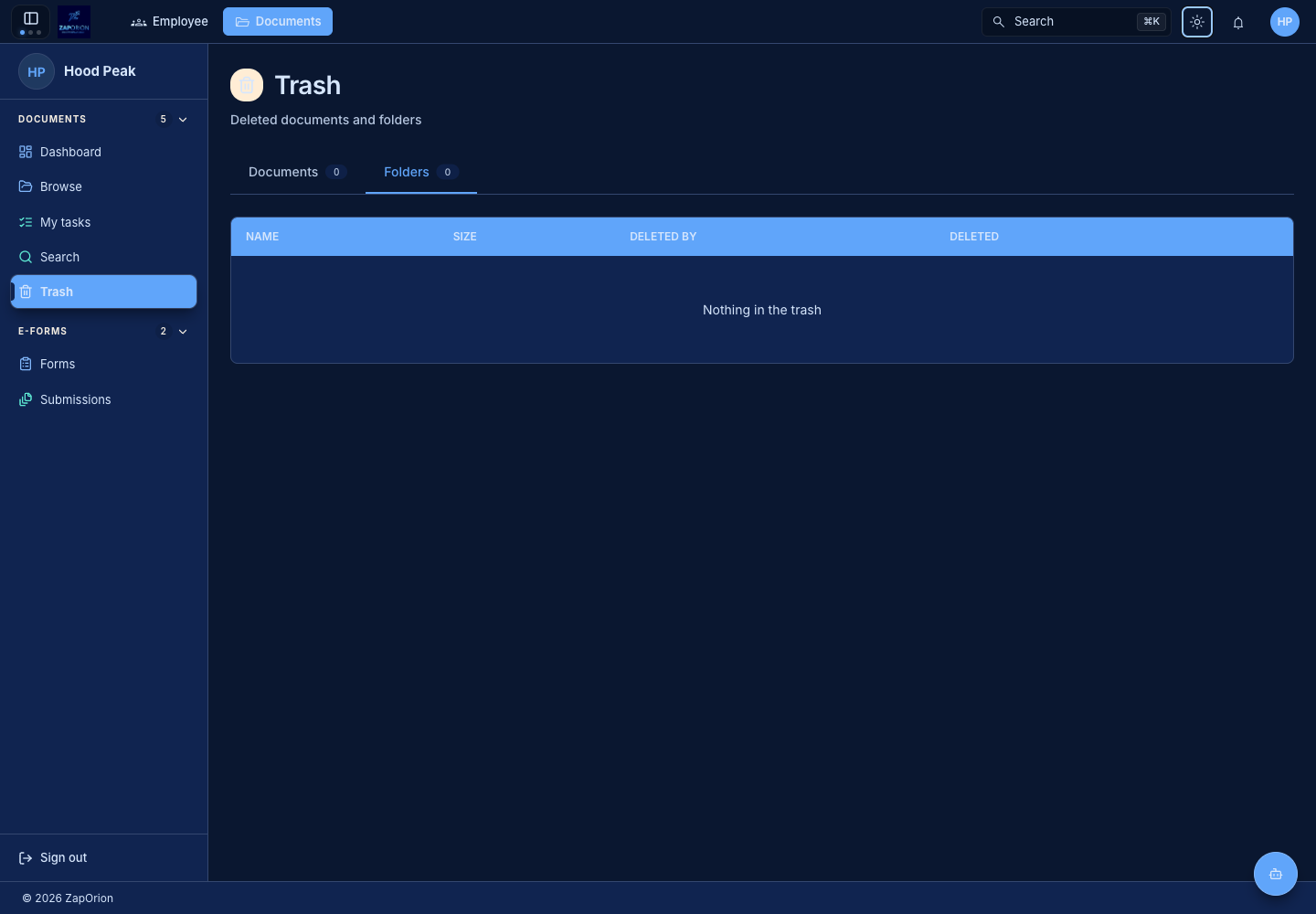This screenshot has width=1316, height=914.
Task: Focus the top Search field
Action: [1077, 22]
